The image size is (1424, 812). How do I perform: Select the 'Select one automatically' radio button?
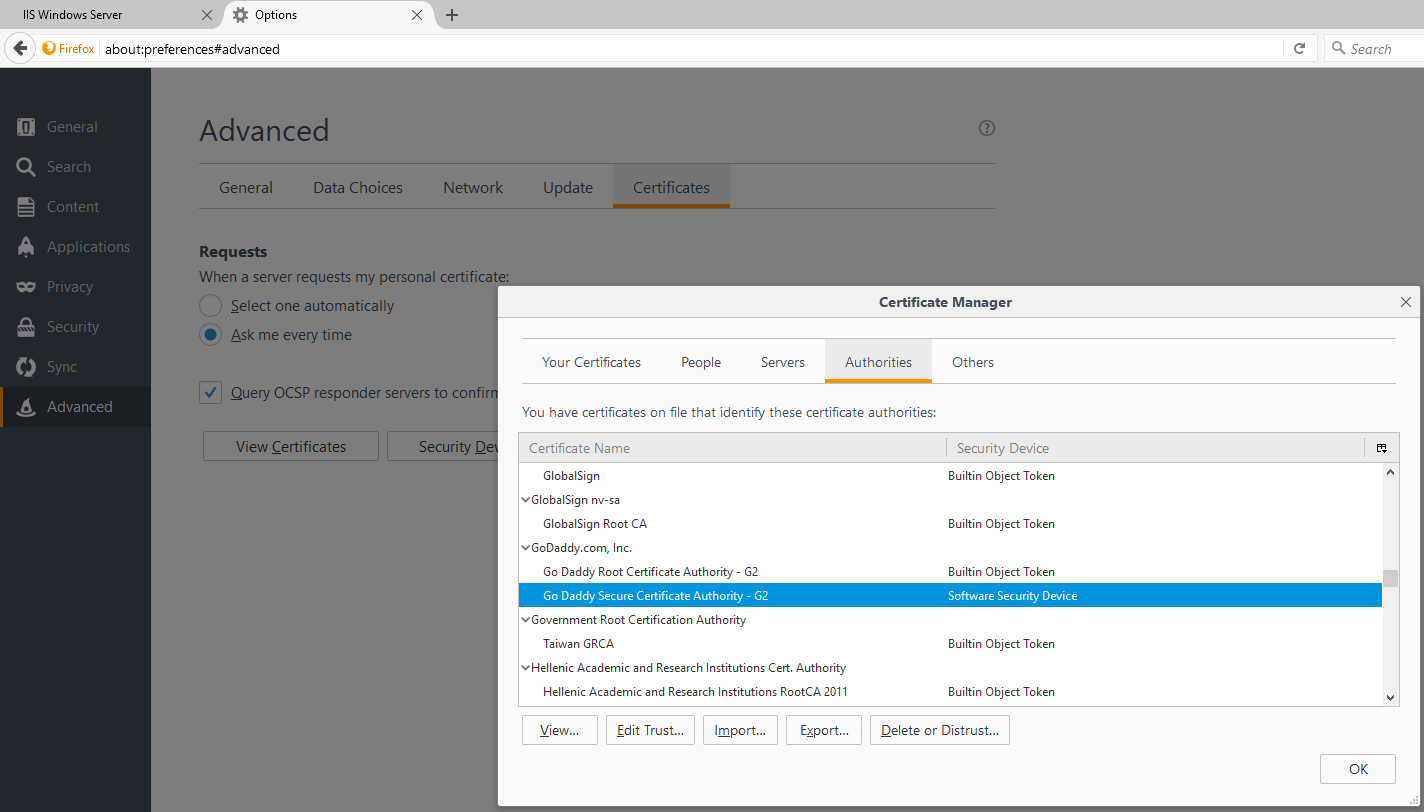pos(210,306)
